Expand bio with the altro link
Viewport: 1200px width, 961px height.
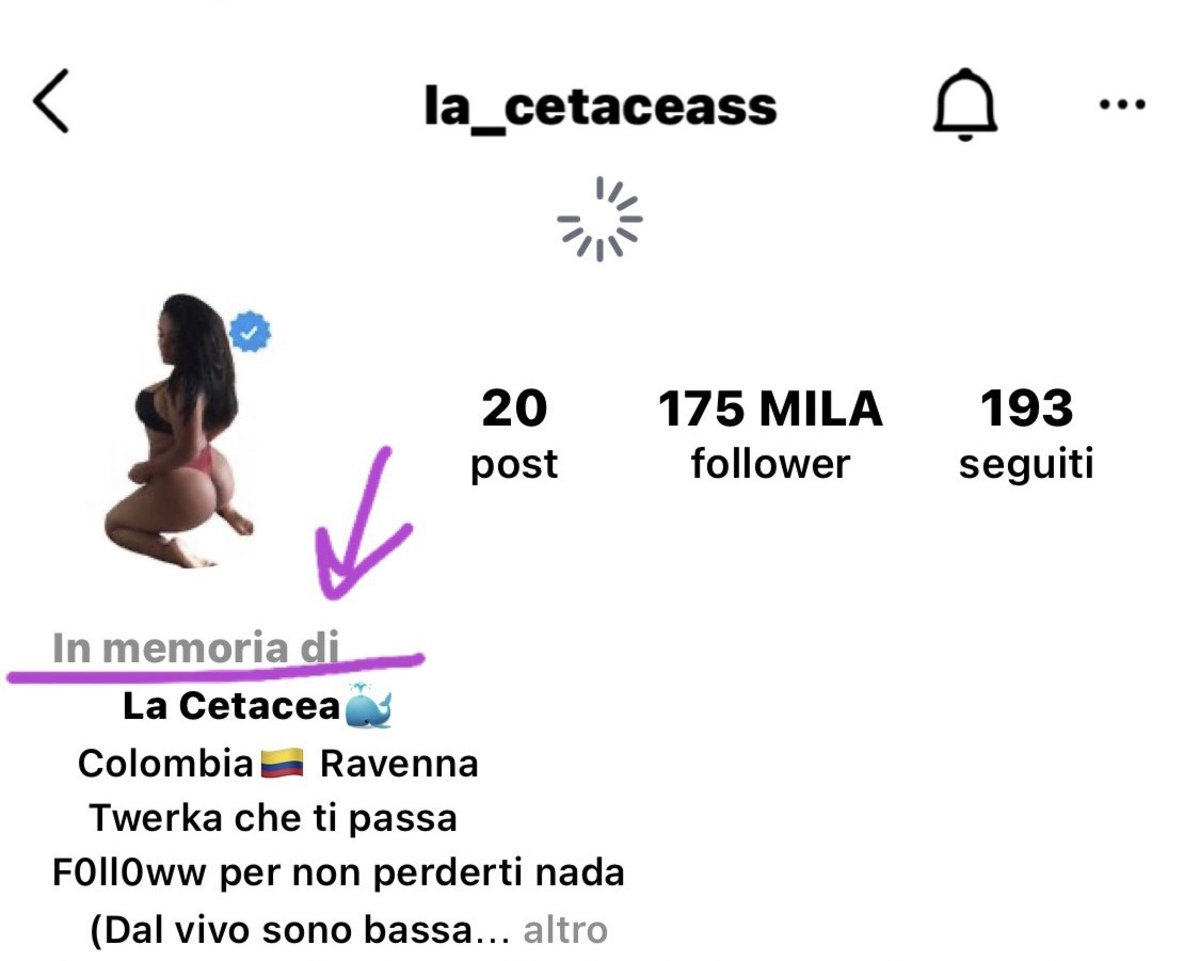tap(565, 930)
